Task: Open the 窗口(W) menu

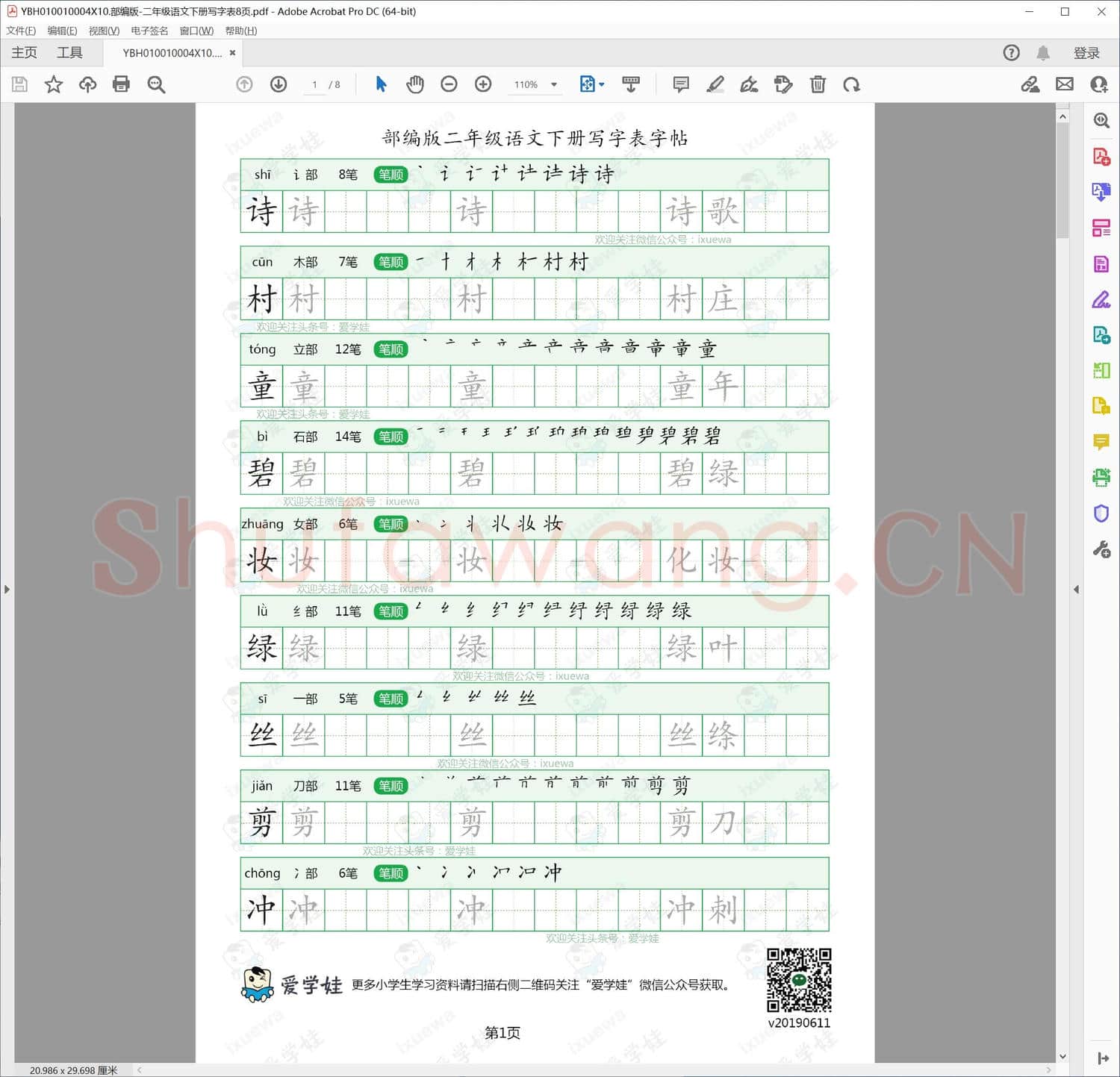Action: click(x=196, y=31)
